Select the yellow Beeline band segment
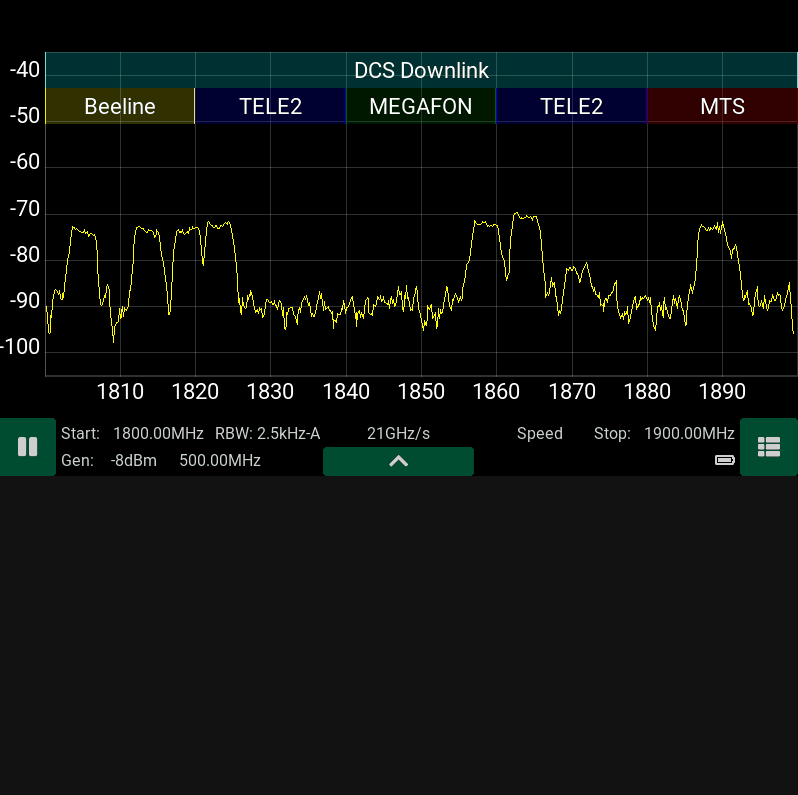This screenshot has height=795, width=798. [x=120, y=106]
